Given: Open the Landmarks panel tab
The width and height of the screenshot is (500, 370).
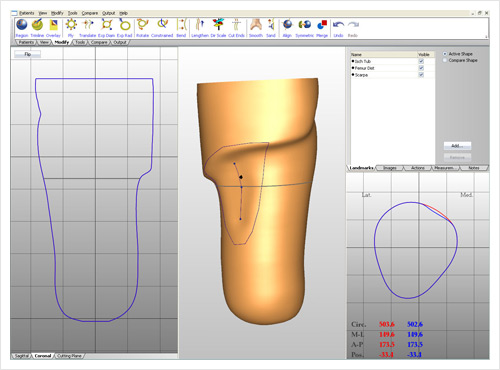Looking at the screenshot, I should (x=362, y=168).
